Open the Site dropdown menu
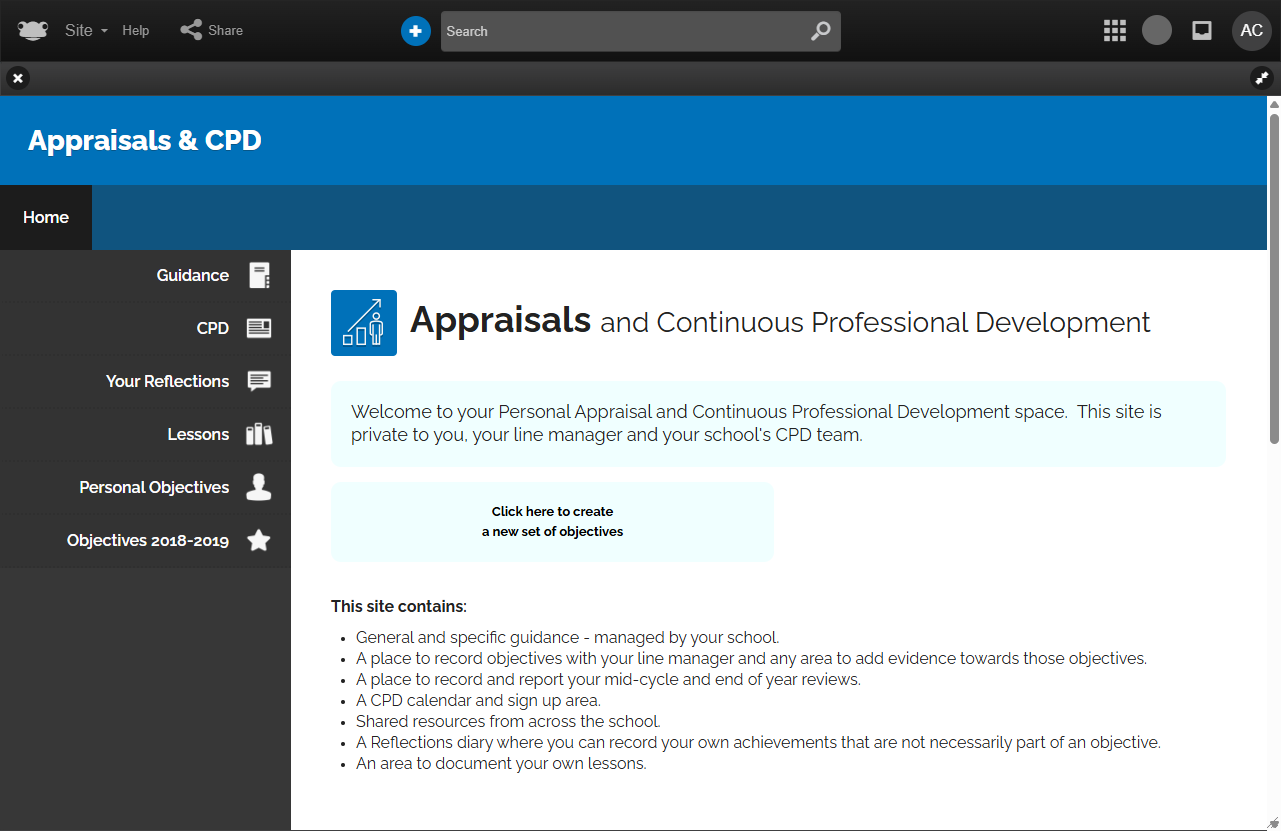The width and height of the screenshot is (1281, 831). 85,30
